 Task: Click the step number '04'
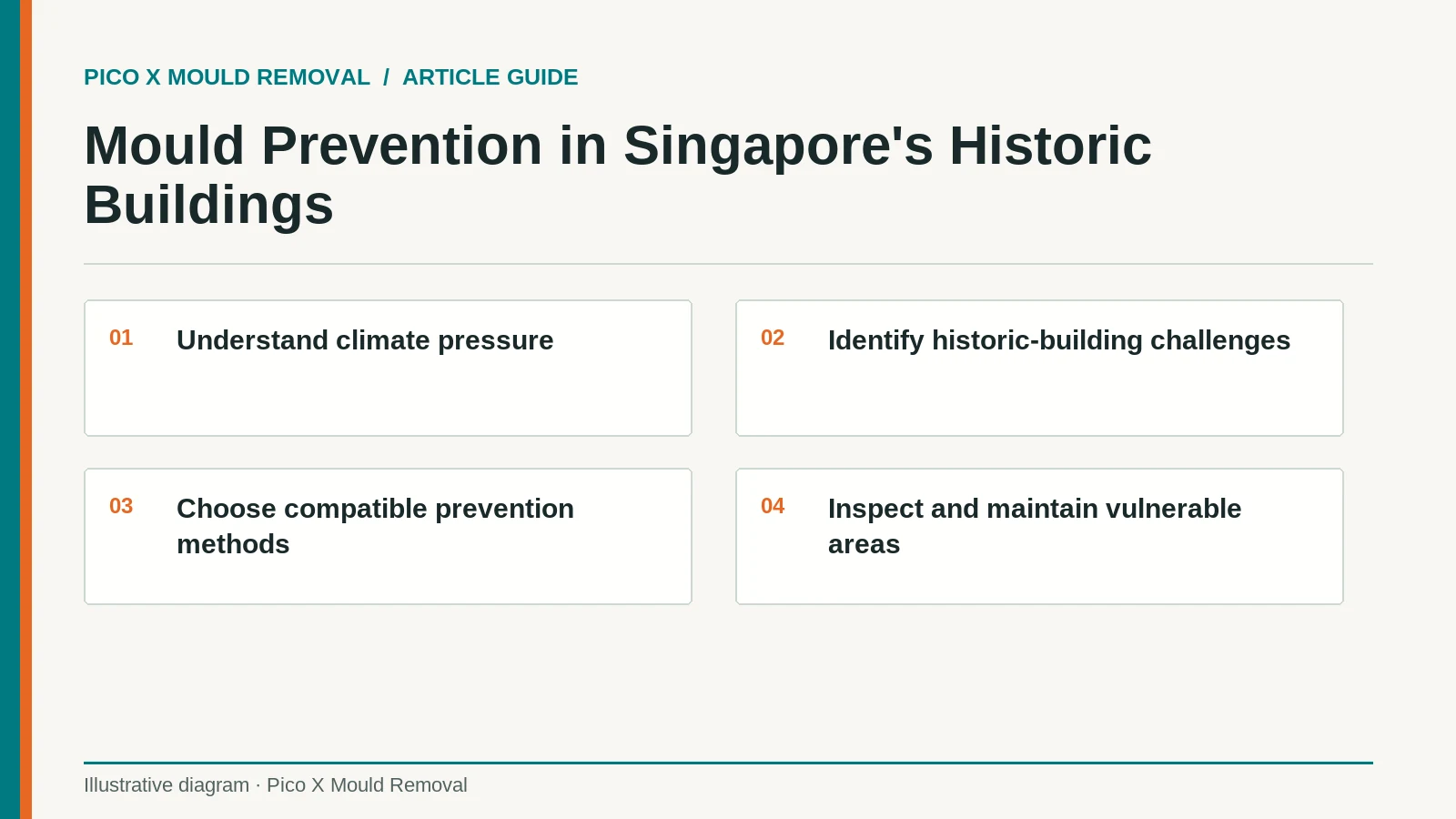point(773,506)
